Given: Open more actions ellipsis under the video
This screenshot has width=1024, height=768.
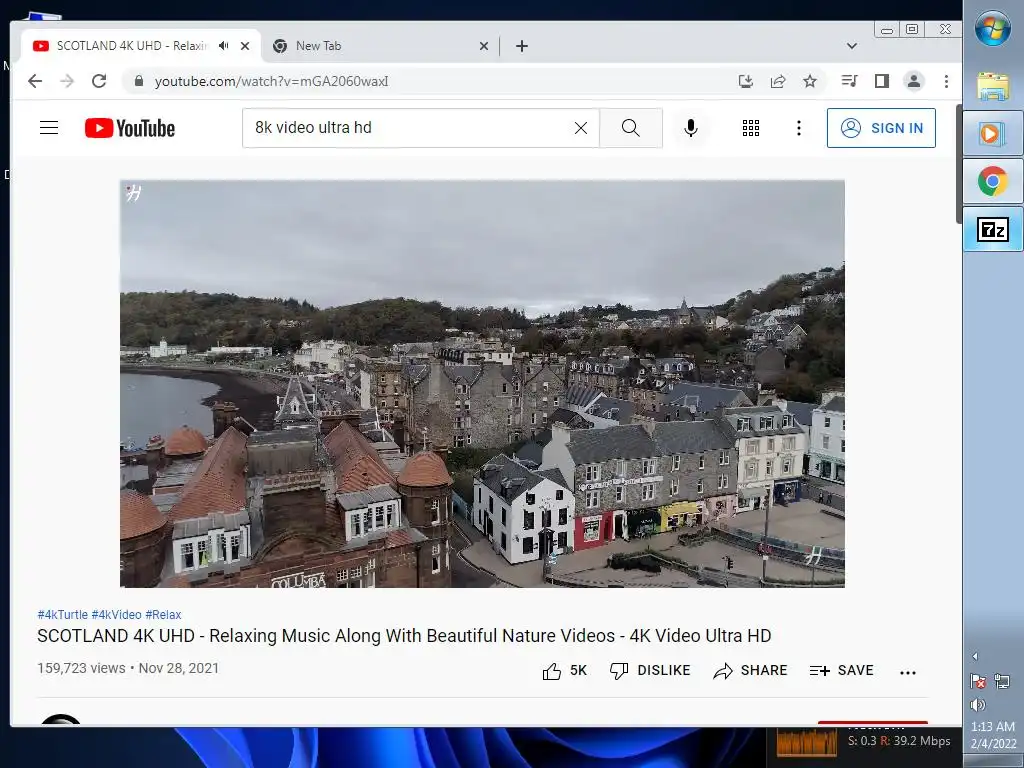Looking at the screenshot, I should [x=908, y=672].
